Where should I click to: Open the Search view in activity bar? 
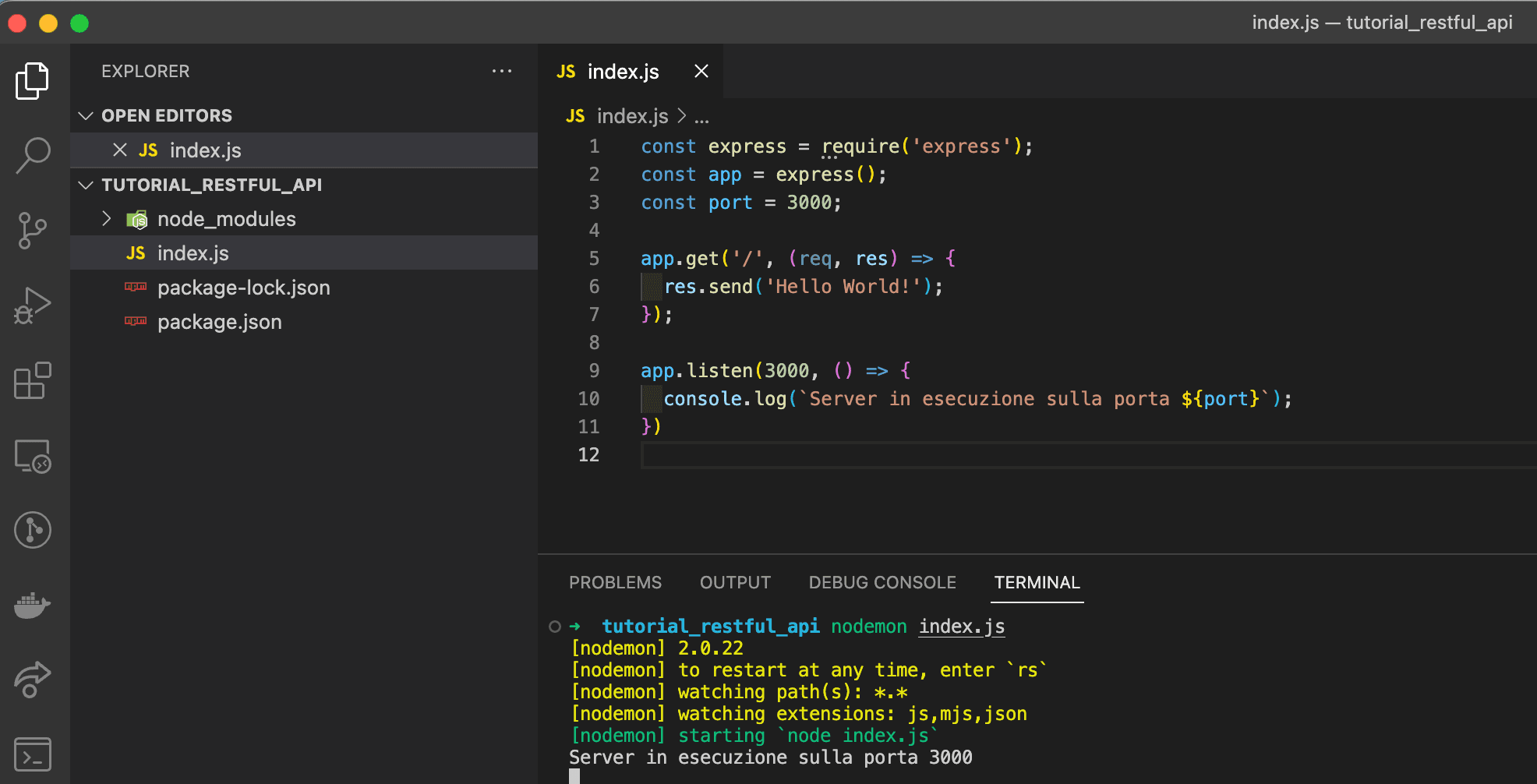point(33,155)
